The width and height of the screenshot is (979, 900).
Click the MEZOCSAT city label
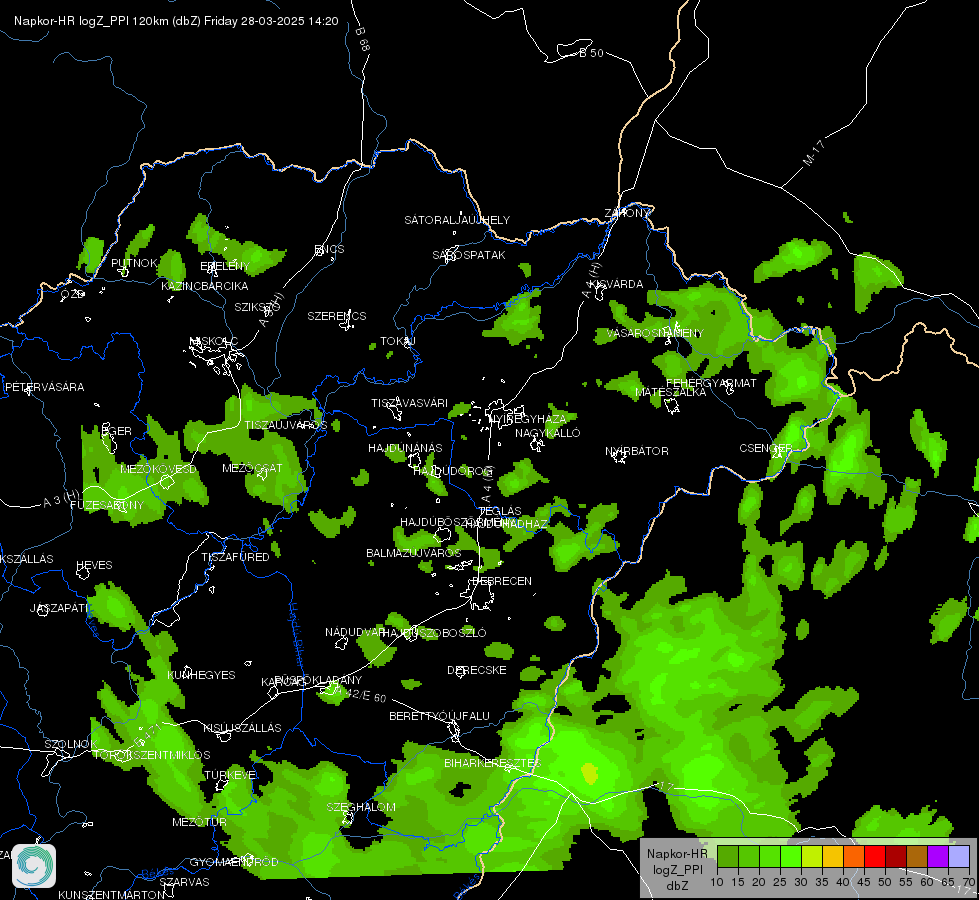252,468
